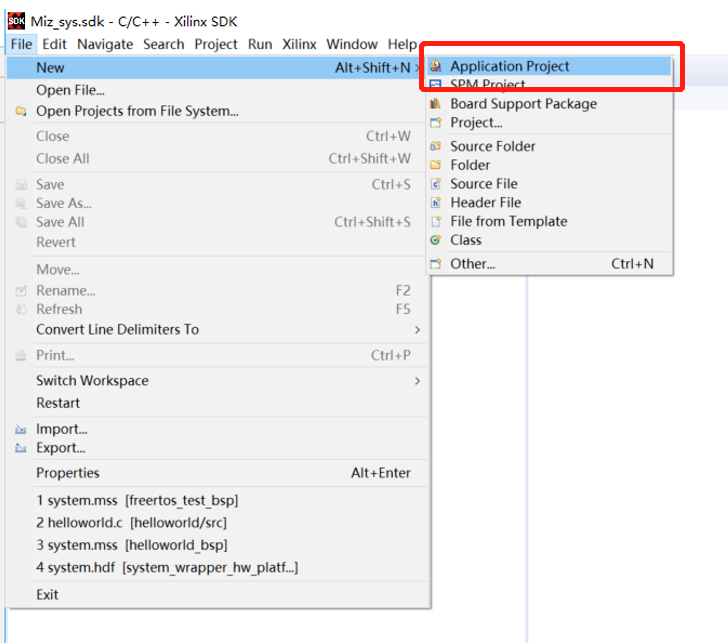Viewport: 728px width, 643px height.
Task: Choose Switch Workspace entry
Action: [217, 381]
